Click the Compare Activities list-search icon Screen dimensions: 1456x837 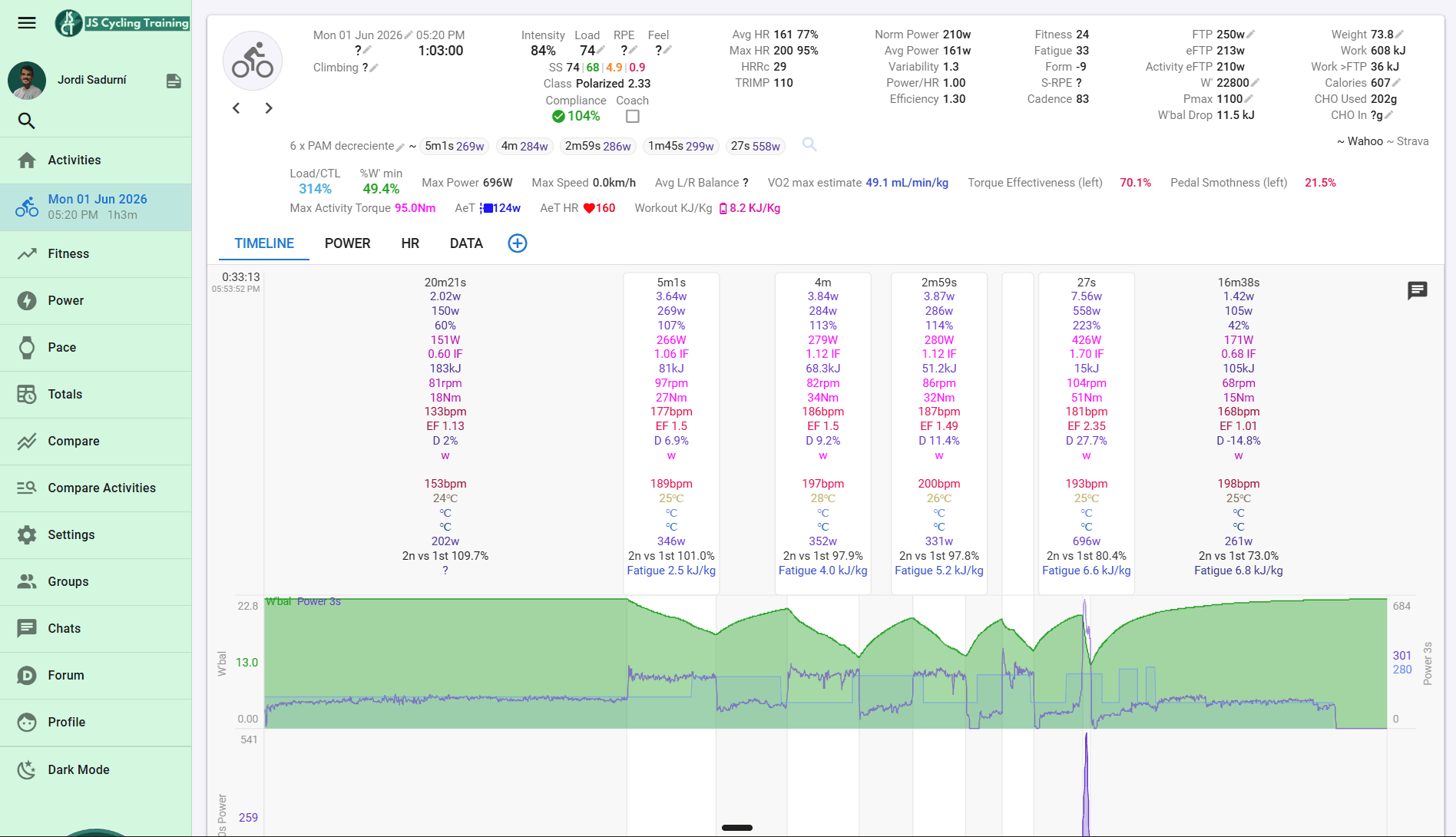(x=27, y=488)
